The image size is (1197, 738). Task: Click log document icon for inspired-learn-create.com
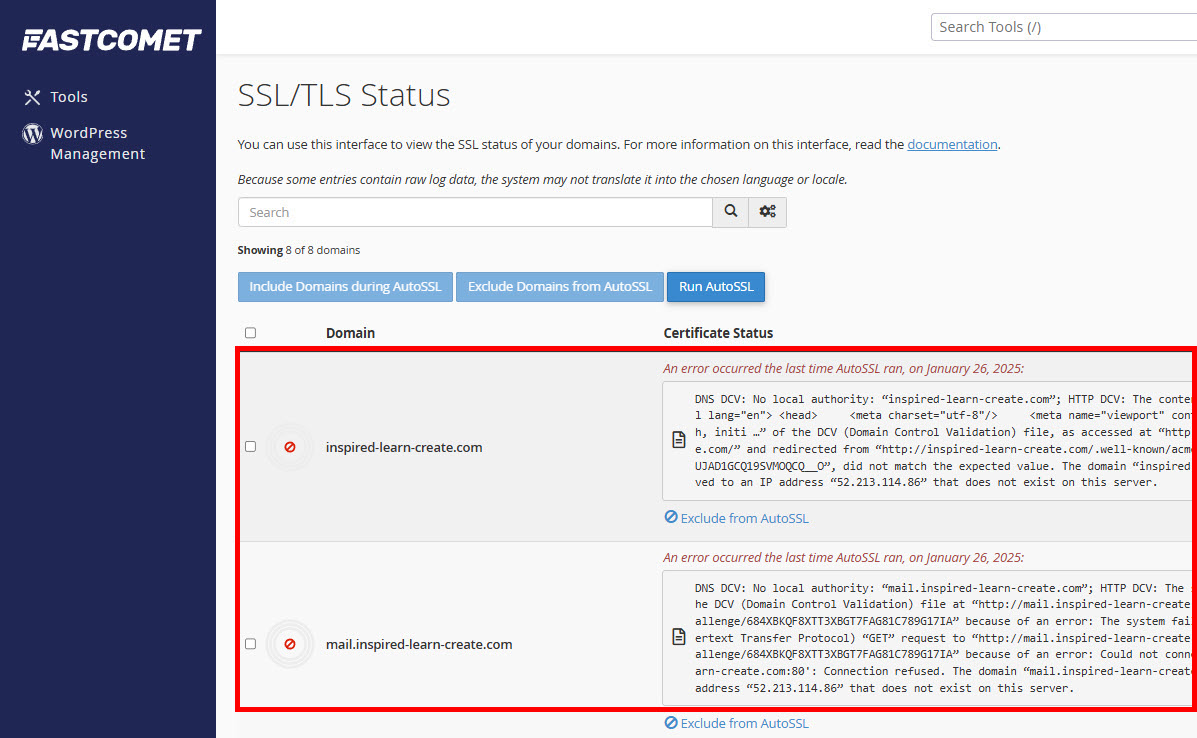coord(679,440)
